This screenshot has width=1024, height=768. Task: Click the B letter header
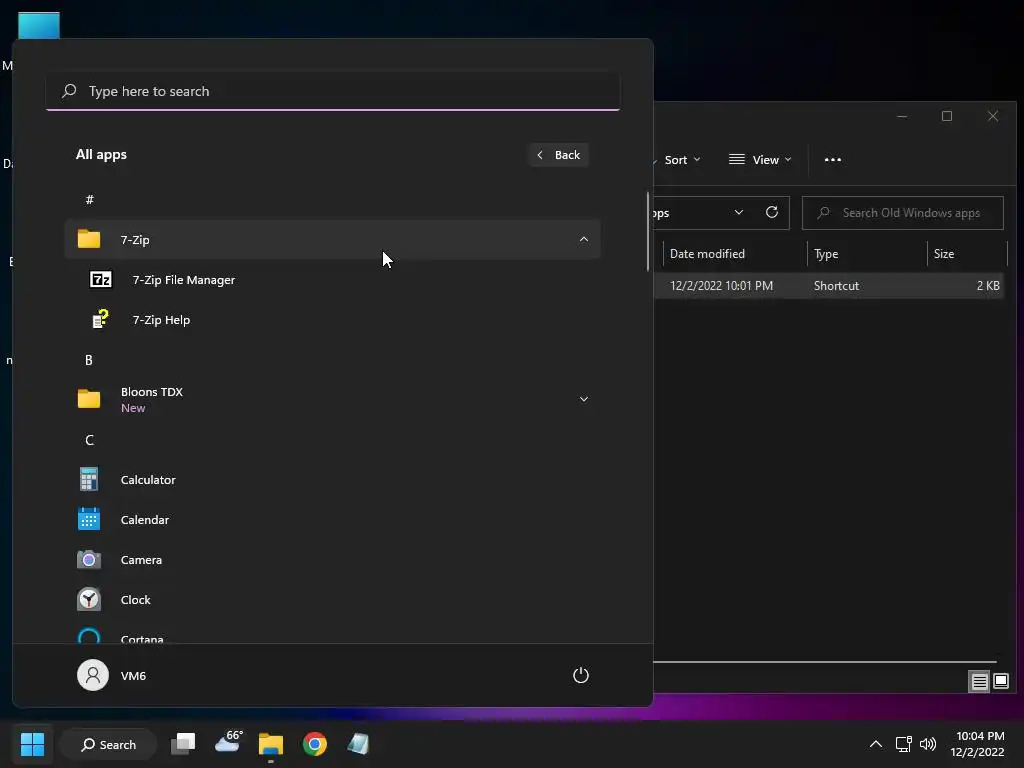click(89, 360)
